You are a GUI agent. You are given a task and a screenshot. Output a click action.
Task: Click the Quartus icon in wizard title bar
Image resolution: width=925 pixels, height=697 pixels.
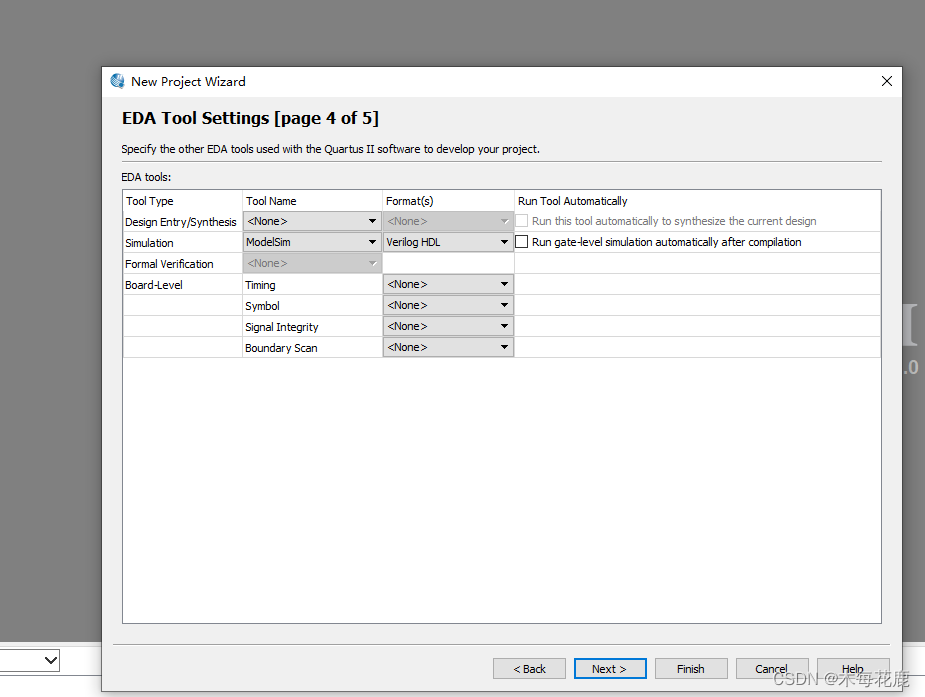point(117,81)
